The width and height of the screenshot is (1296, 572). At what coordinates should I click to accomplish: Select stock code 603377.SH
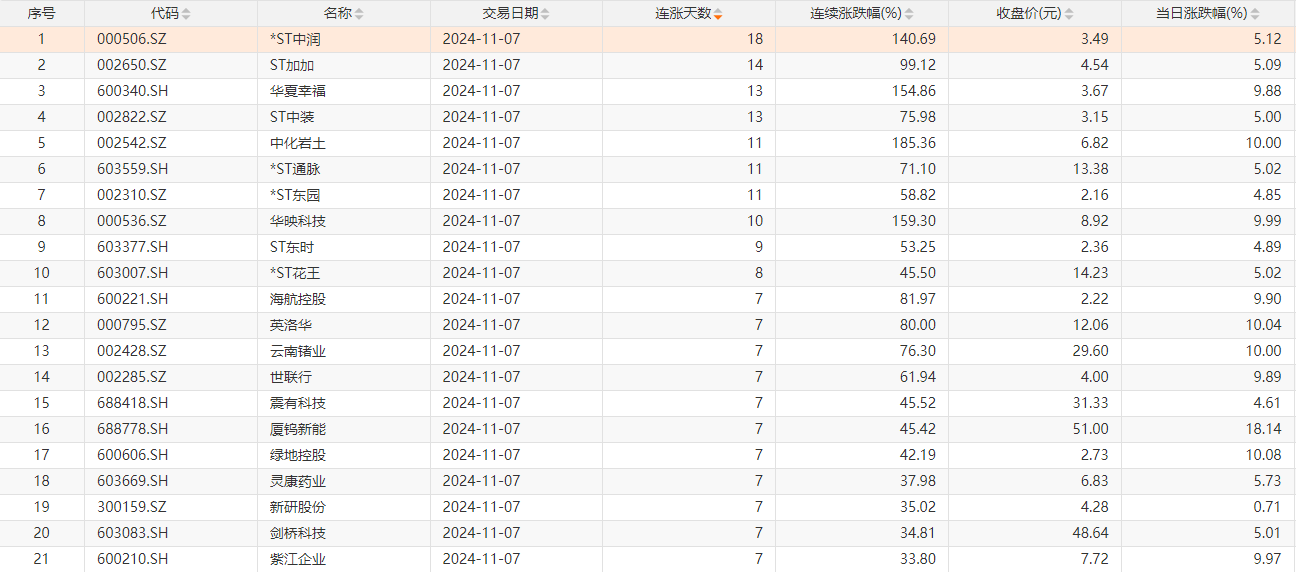[133, 247]
